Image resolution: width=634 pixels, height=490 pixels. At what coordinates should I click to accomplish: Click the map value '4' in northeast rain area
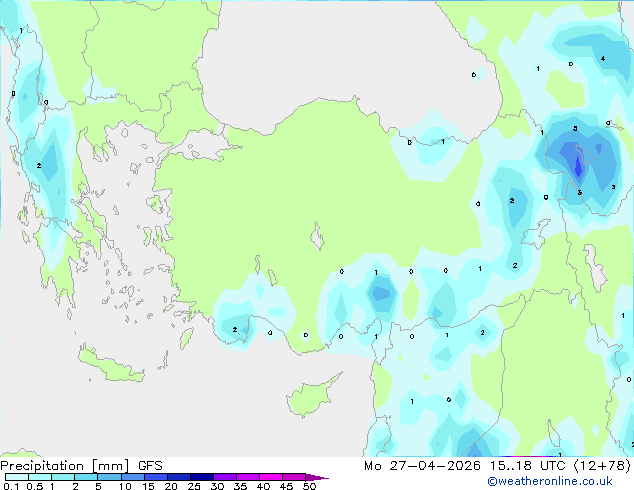coord(603,59)
